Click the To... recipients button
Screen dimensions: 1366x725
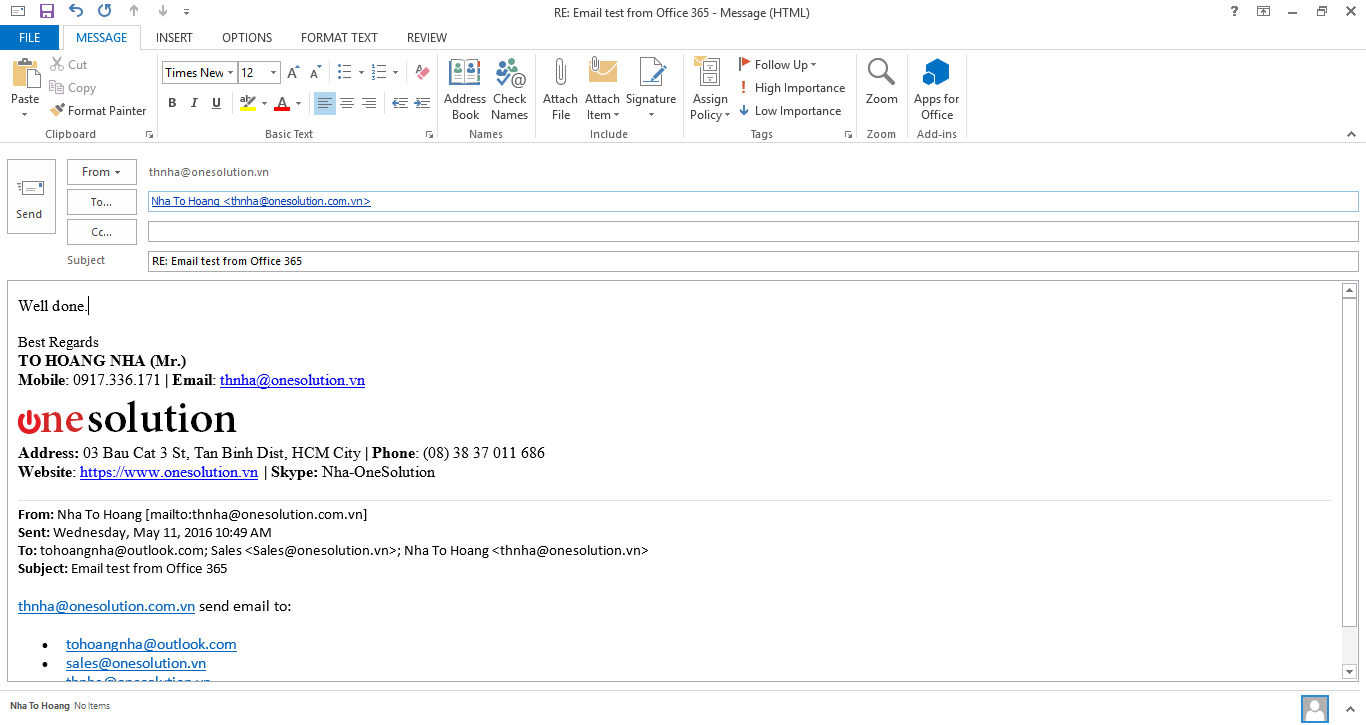102,202
